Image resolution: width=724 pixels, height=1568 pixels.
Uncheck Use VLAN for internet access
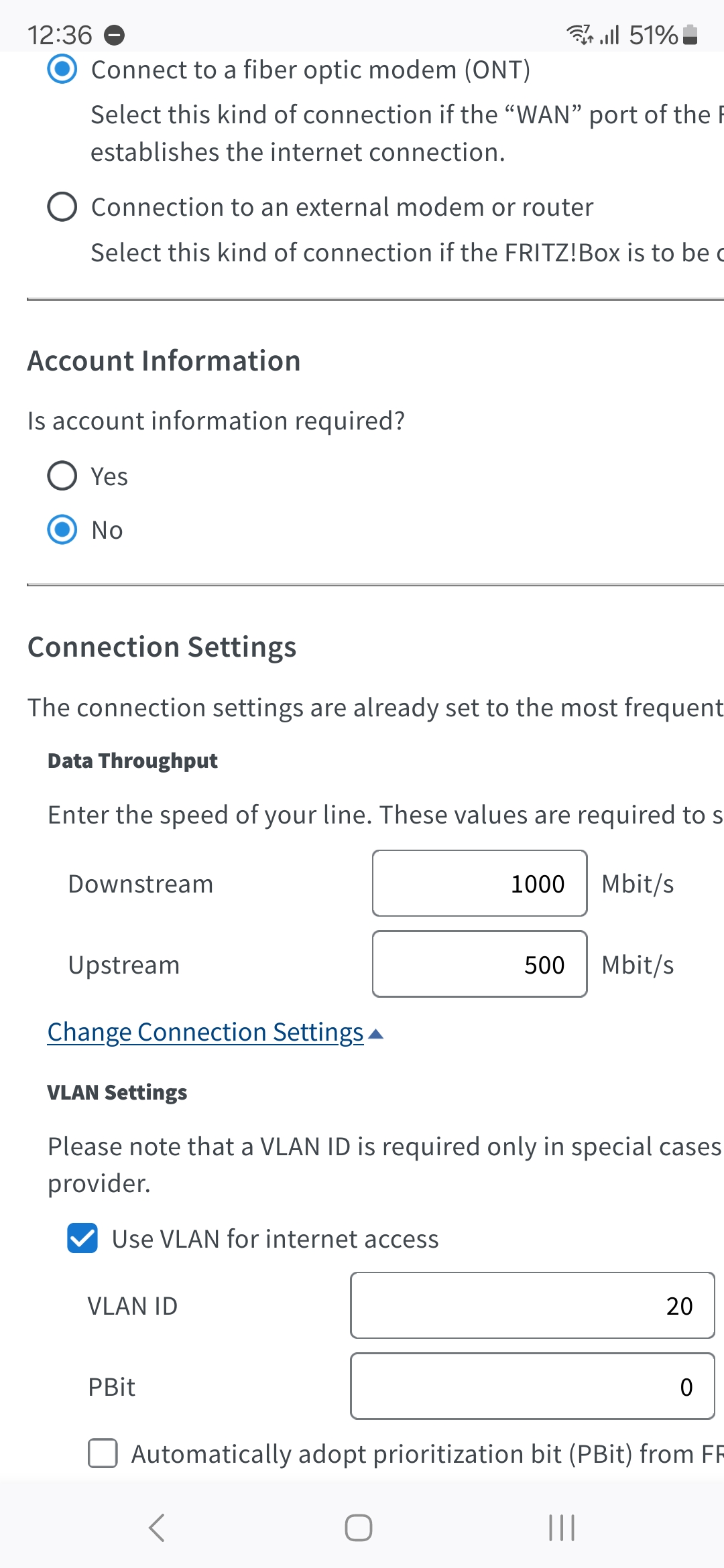point(82,1238)
